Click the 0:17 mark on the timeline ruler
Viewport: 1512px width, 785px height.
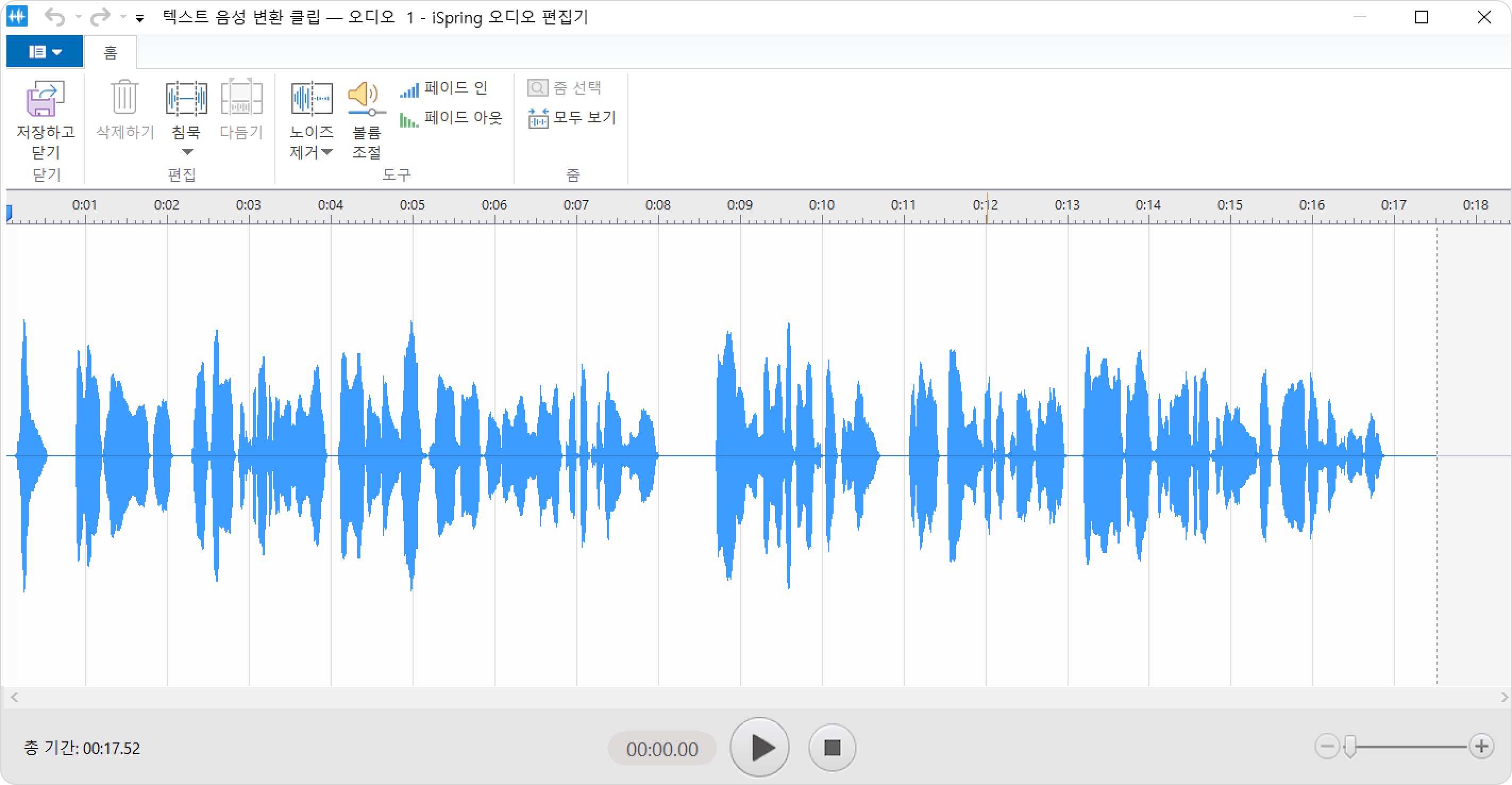coord(1393,205)
